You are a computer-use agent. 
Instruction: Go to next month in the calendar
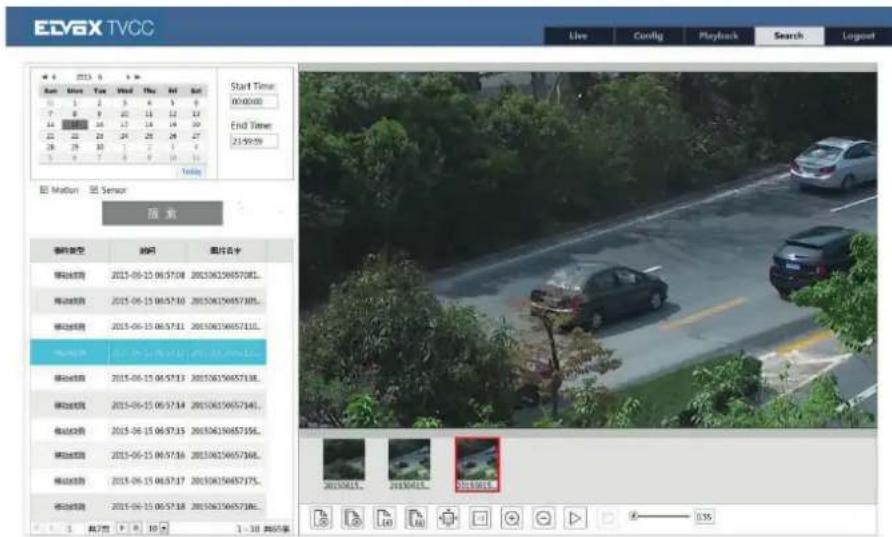(x=128, y=77)
